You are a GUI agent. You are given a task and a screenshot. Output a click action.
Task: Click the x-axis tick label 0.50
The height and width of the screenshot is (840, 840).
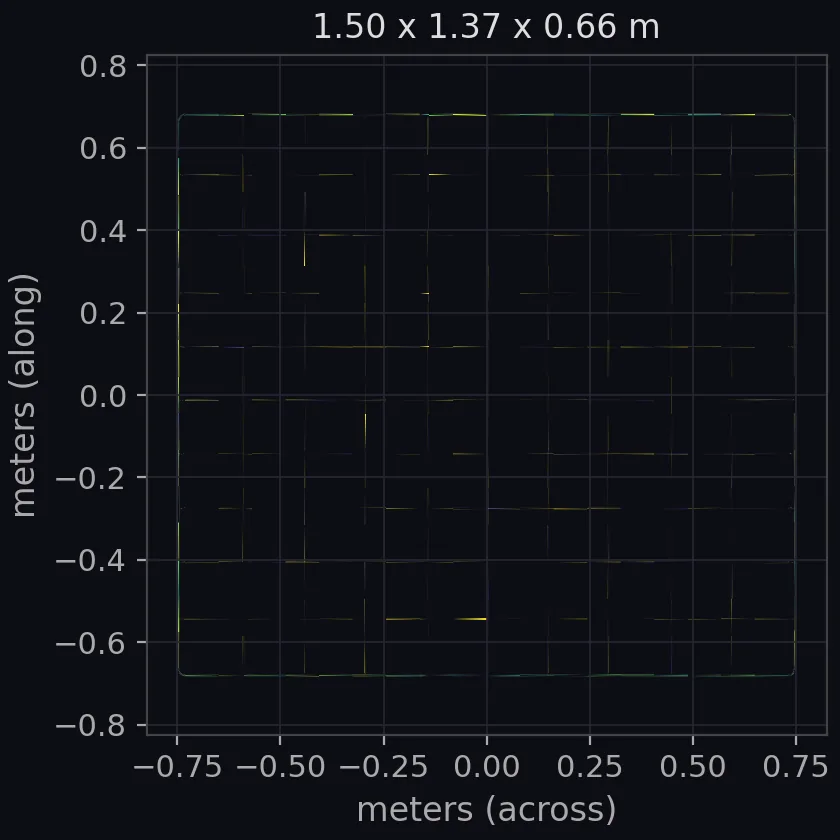tap(693, 766)
